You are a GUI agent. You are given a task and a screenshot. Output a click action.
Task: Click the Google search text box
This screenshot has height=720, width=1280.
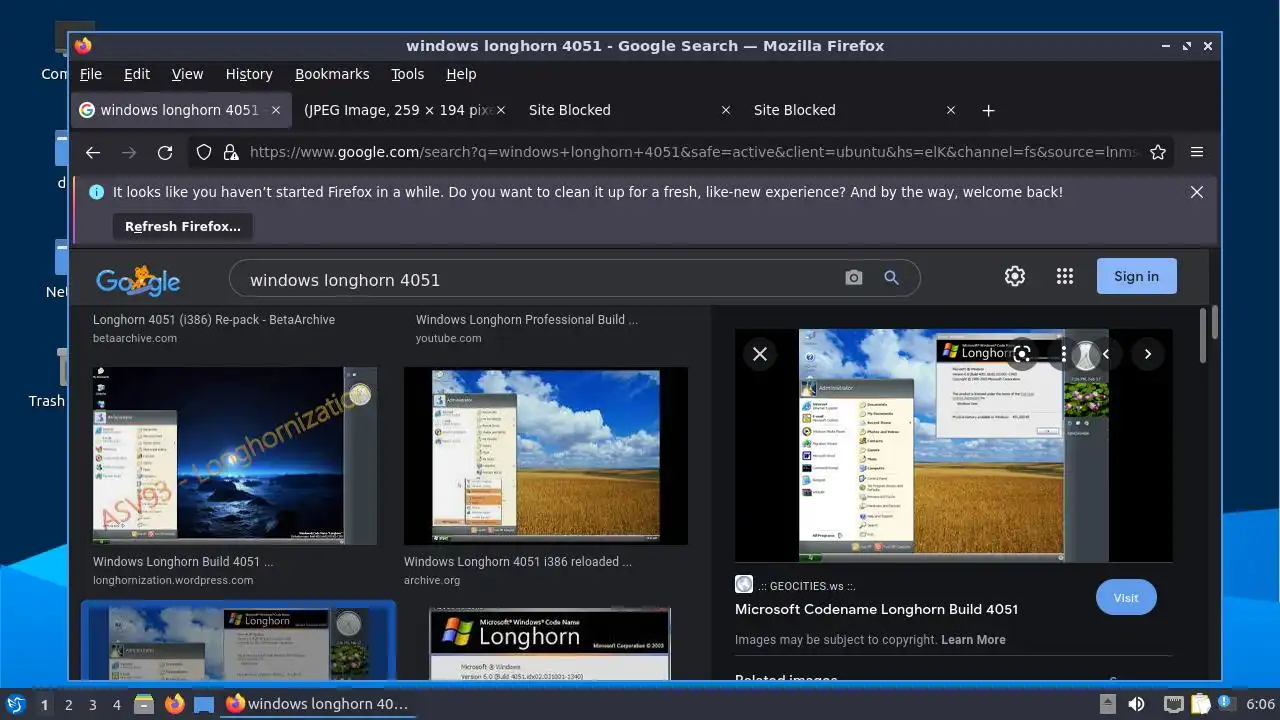coord(540,280)
